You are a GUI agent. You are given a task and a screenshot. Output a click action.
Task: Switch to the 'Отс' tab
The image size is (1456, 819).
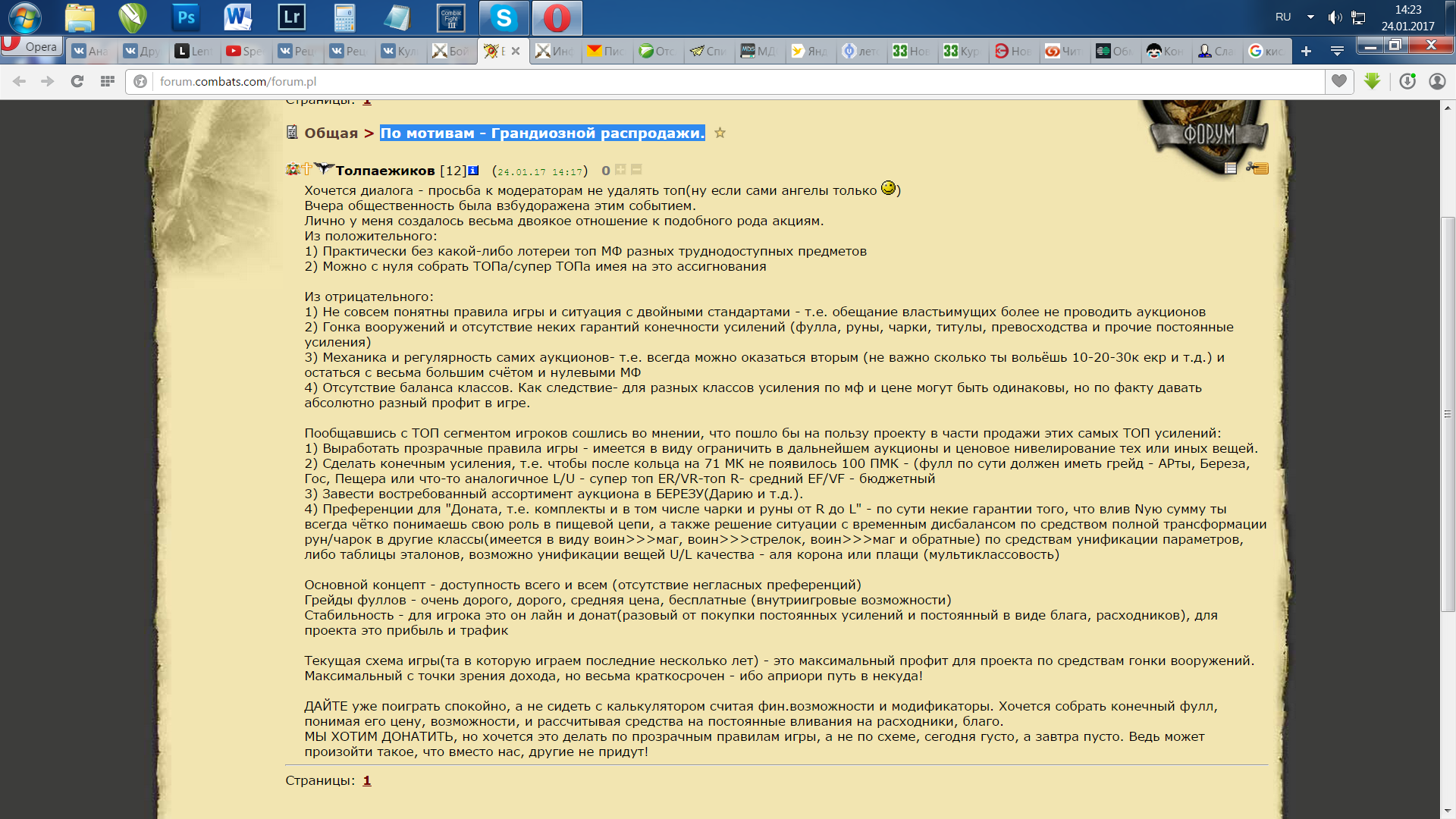[x=657, y=51]
